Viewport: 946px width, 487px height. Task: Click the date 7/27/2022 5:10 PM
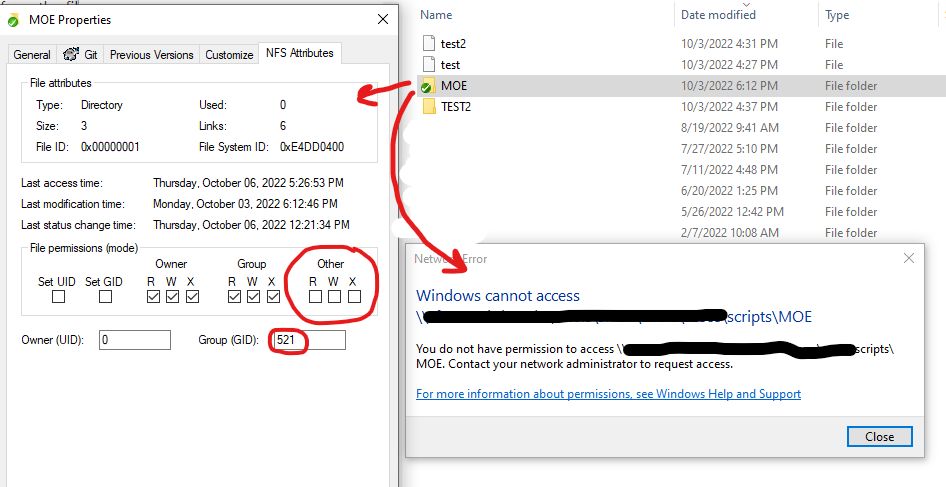(729, 148)
